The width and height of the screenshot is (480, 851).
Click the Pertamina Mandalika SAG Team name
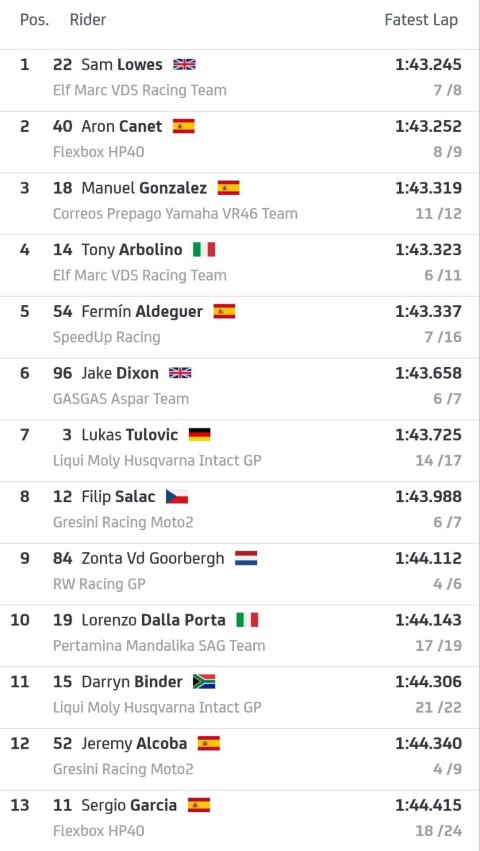tap(159, 646)
